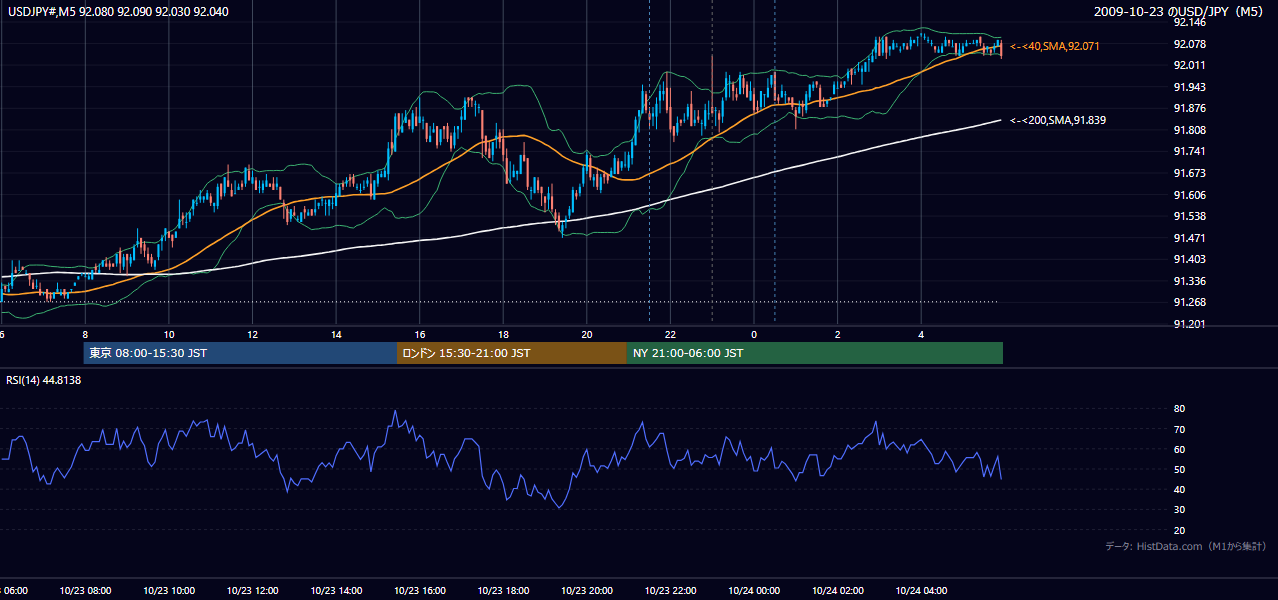Screen dimensions: 1278x600
Task: Click the 10/23 08:00 date label
Action: coord(86,591)
